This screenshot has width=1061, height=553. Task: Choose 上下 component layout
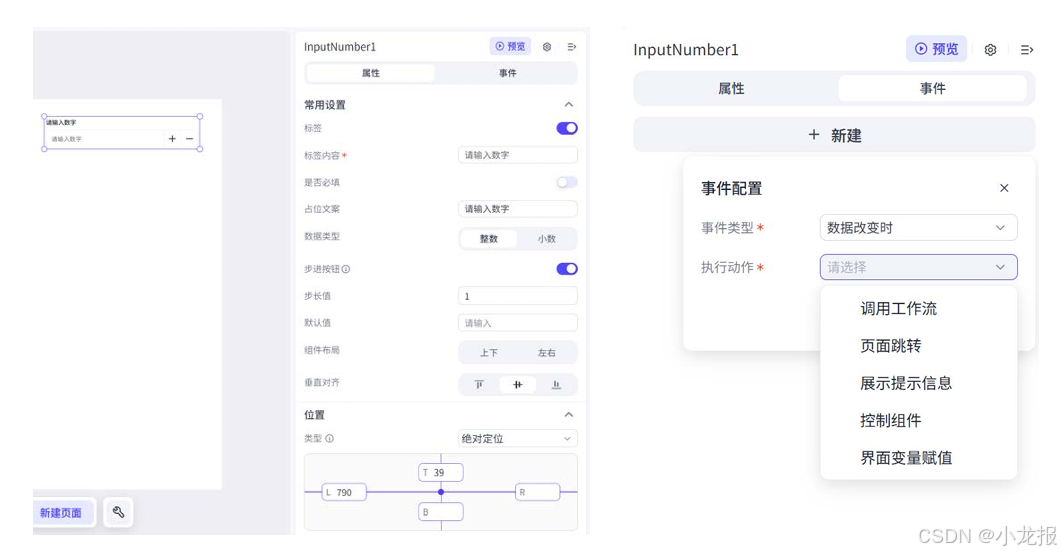coord(489,353)
